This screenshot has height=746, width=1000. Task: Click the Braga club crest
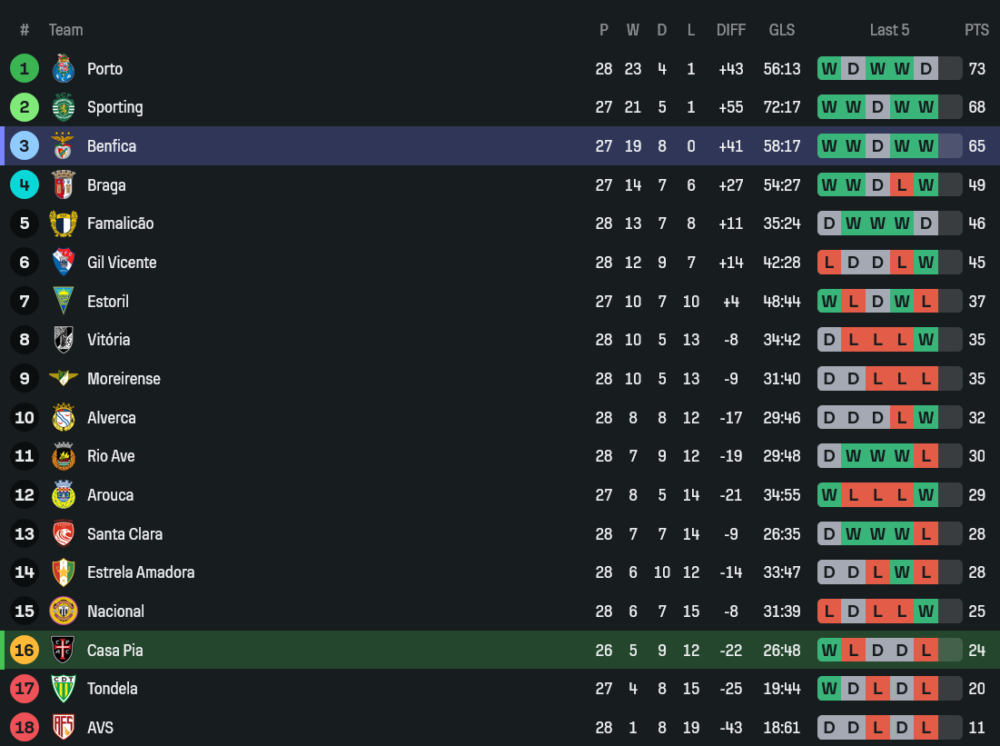[64, 185]
